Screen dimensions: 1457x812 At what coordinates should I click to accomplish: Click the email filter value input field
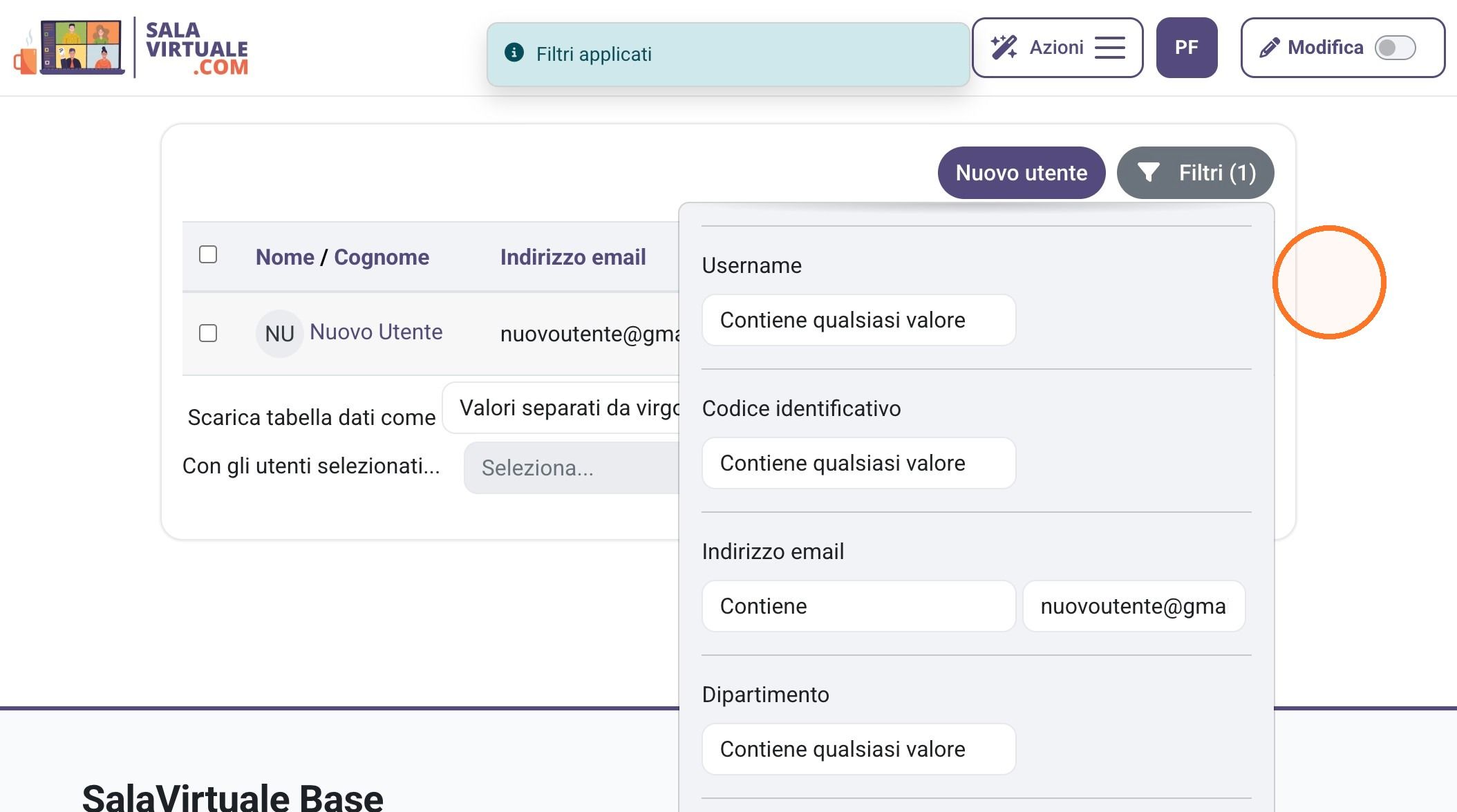pyautogui.click(x=1134, y=606)
